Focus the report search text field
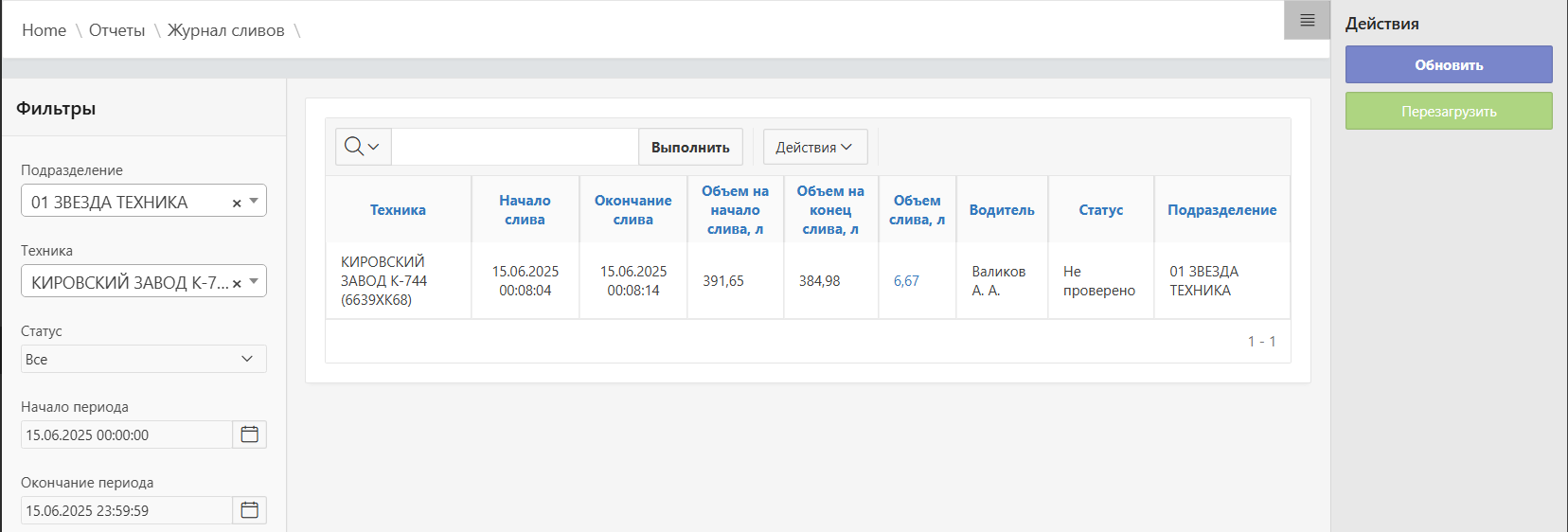Viewport: 1568px width, 532px height. 514,147
